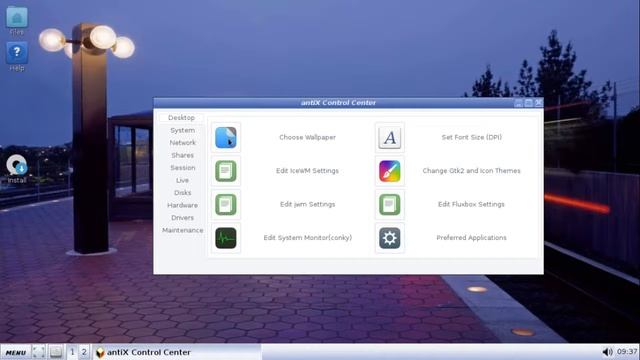Screen dimensions: 640x360
Task: Close the antiX Control Center window
Action: pos(539,103)
